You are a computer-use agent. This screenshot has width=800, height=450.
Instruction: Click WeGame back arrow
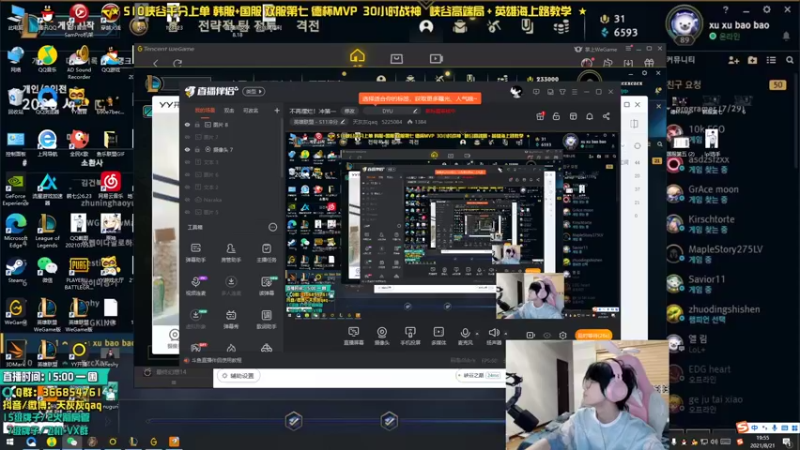coord(156,63)
